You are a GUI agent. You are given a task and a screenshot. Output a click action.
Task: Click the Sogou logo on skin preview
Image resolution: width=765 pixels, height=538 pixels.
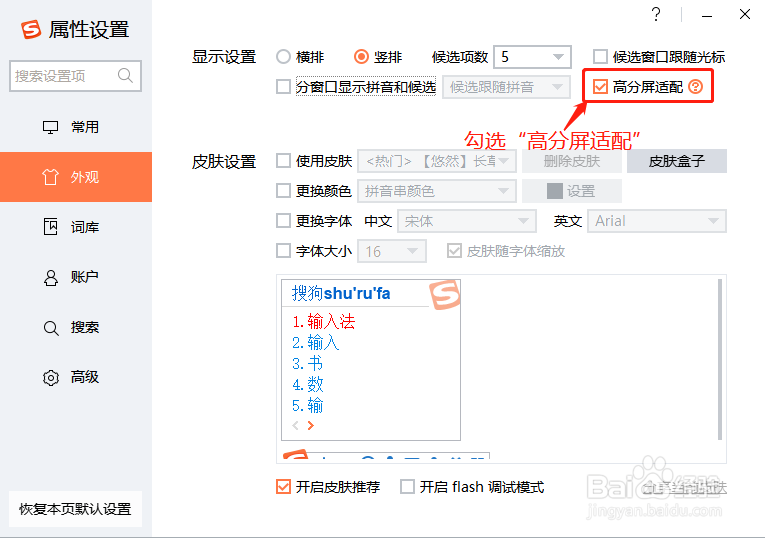(x=444, y=295)
